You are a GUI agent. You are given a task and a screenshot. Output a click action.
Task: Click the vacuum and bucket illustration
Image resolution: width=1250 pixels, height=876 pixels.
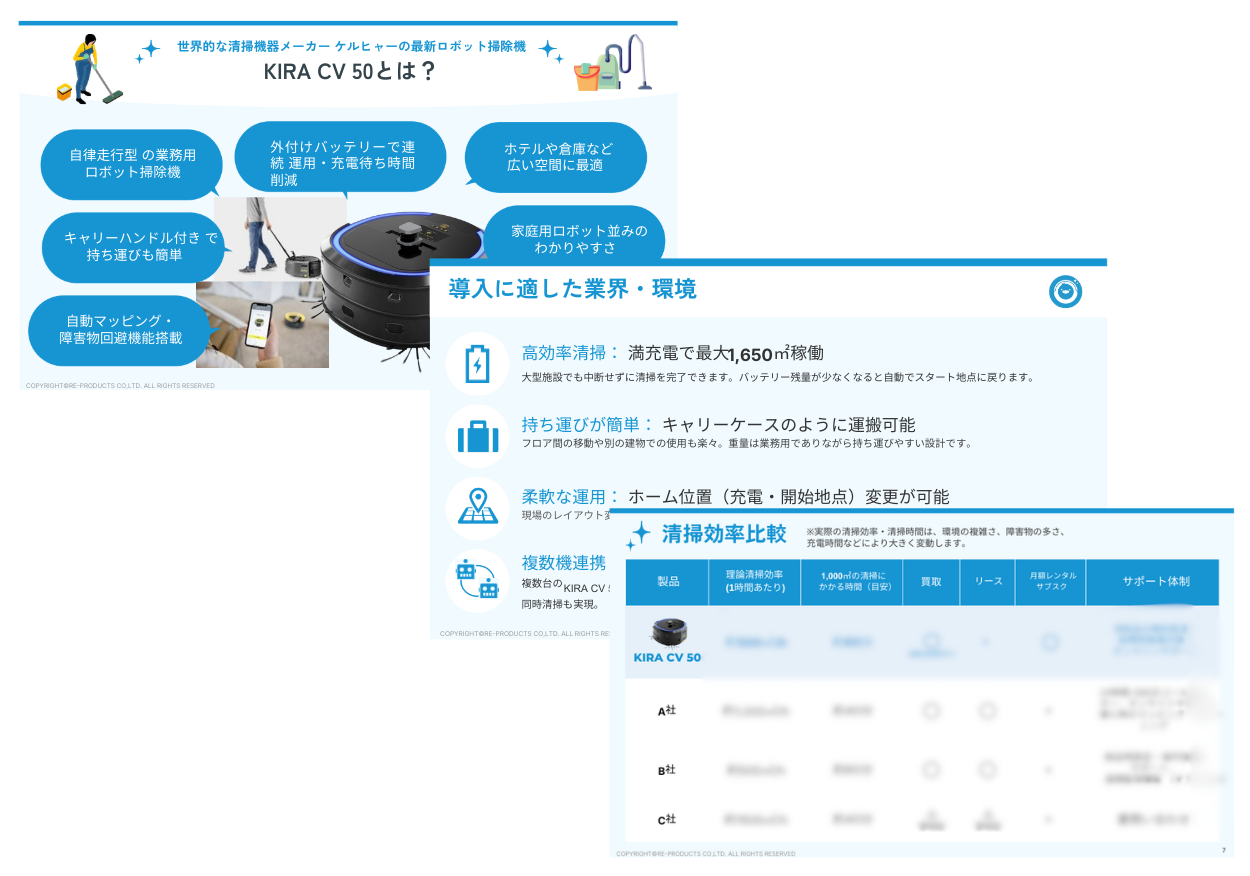click(x=612, y=65)
